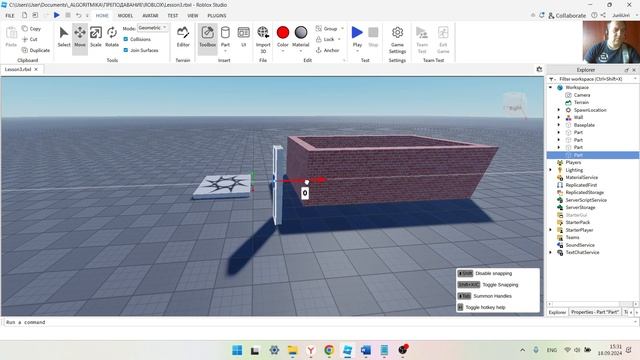This screenshot has height=360, width=640.
Task: Toggle the Collisions checkbox
Action: [126, 39]
